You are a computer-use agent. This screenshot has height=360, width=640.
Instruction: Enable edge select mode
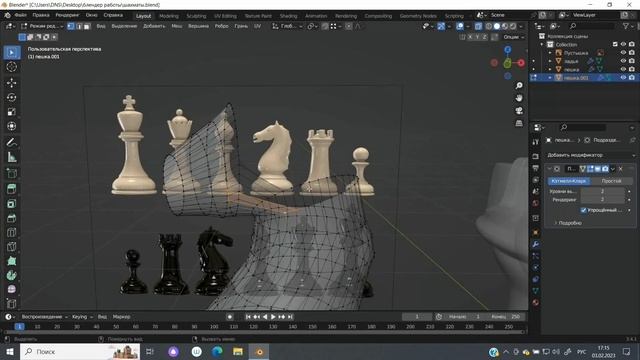click(79, 26)
